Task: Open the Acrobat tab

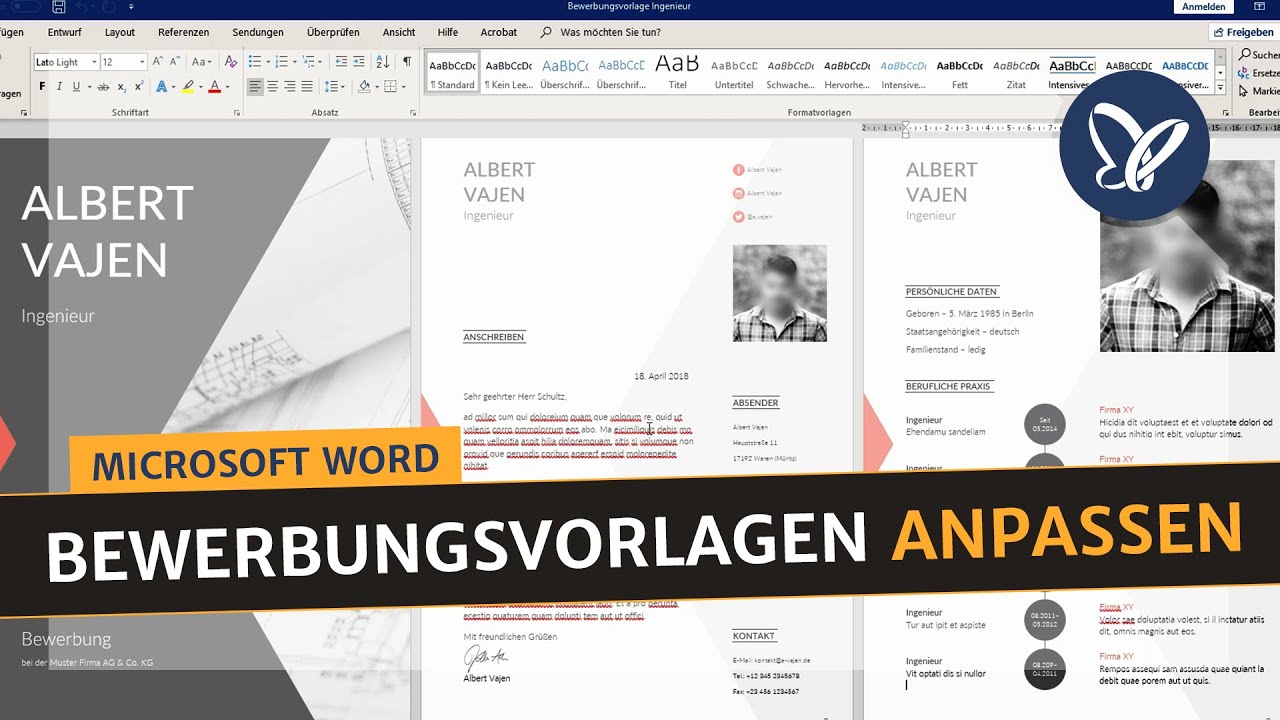Action: coord(499,32)
